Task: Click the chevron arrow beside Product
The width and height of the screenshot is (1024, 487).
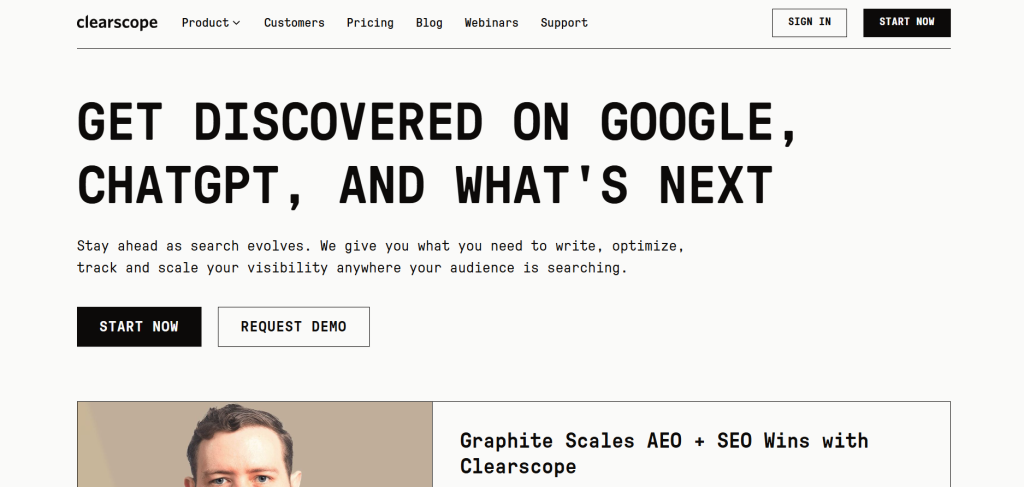Action: (237, 23)
